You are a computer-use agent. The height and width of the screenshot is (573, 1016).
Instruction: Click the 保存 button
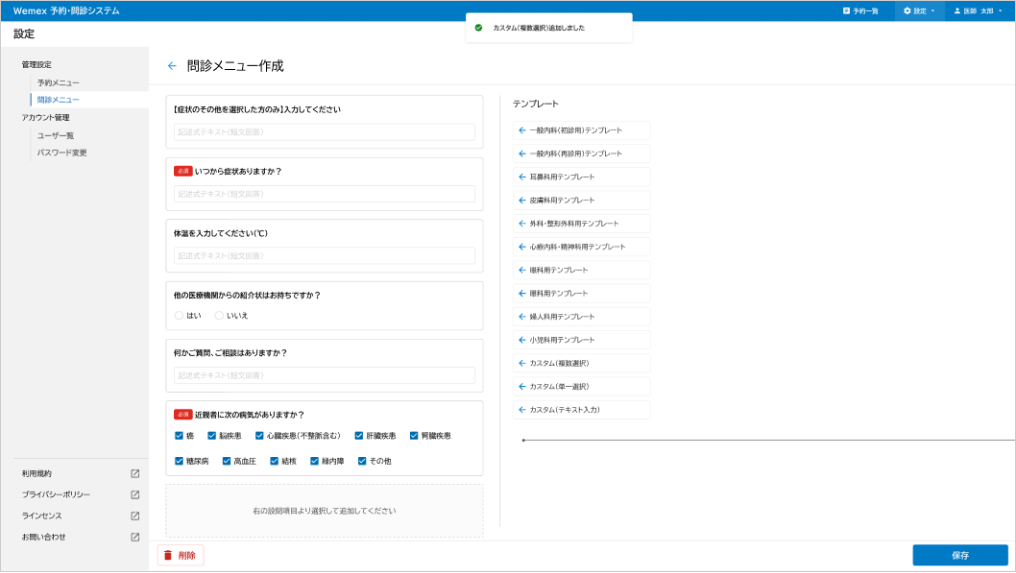click(x=959, y=555)
